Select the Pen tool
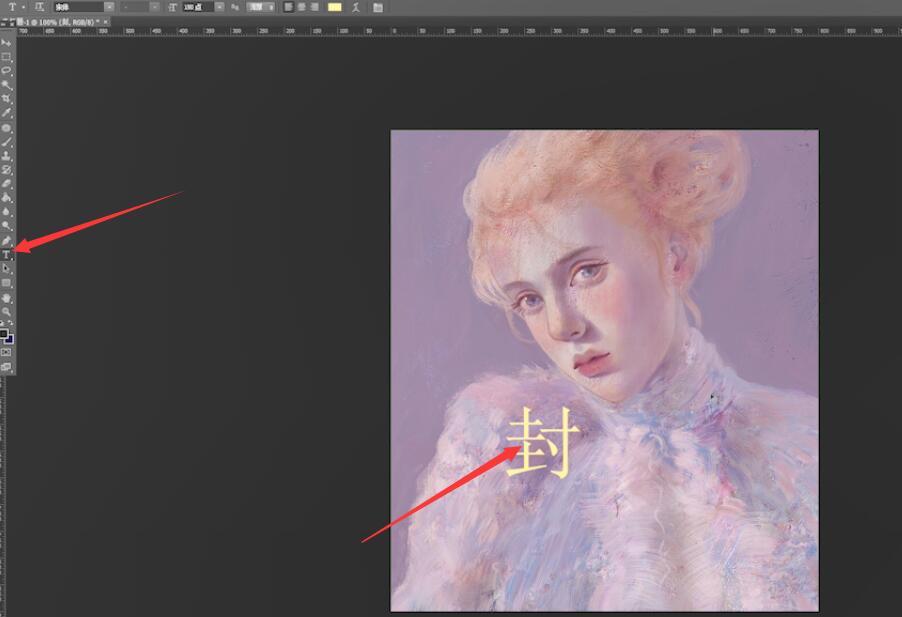Image resolution: width=902 pixels, height=617 pixels. pyautogui.click(x=6, y=240)
